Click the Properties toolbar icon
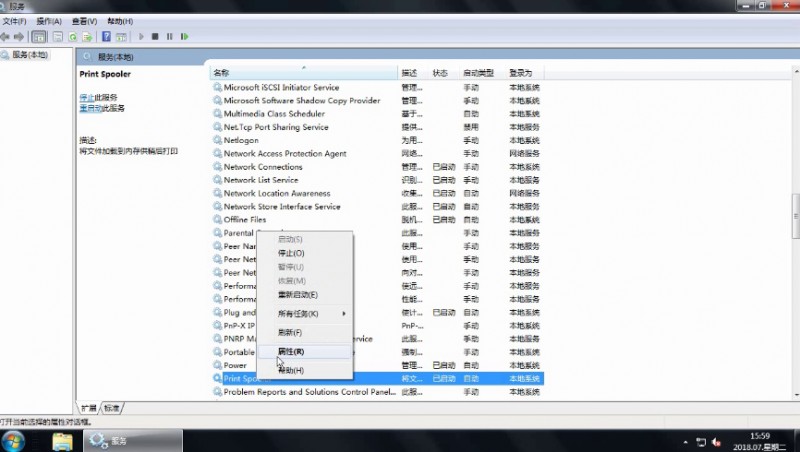The image size is (800, 452). tap(58, 37)
